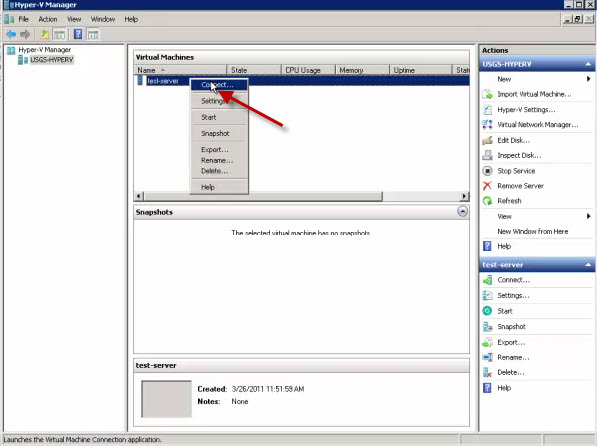Click the test-server VM icon in list

point(140,81)
